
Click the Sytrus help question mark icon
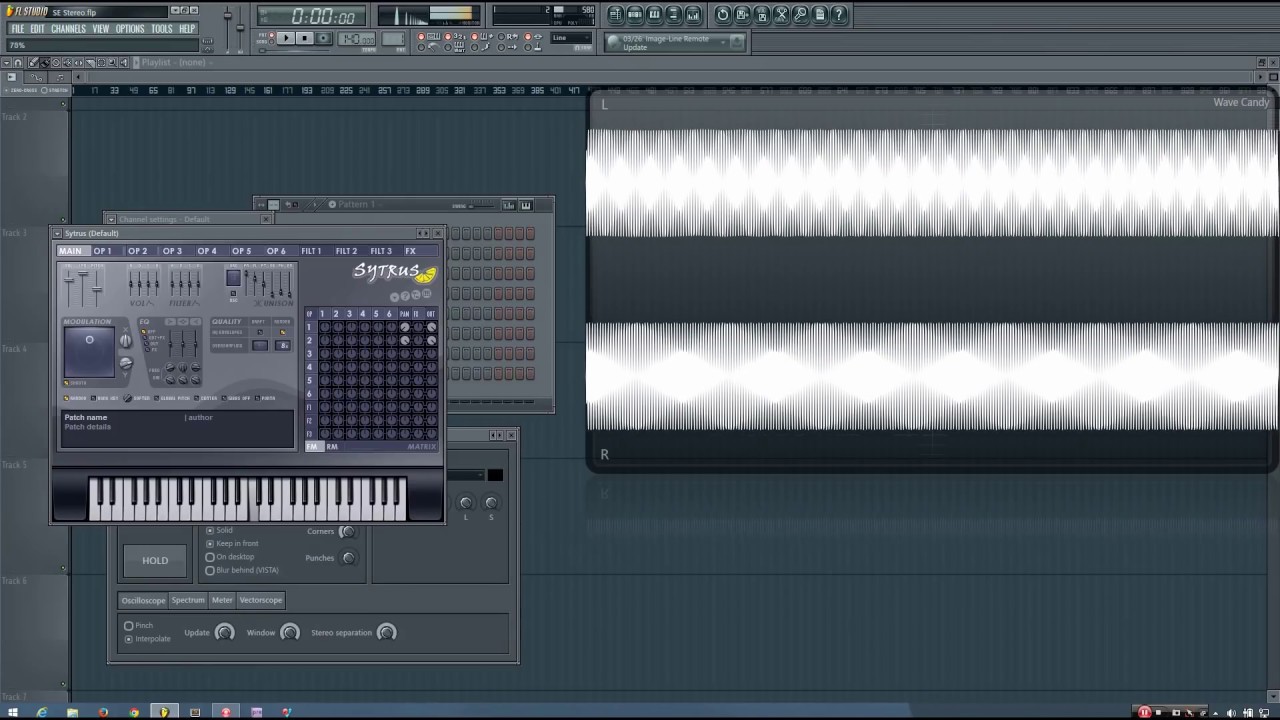coord(405,296)
